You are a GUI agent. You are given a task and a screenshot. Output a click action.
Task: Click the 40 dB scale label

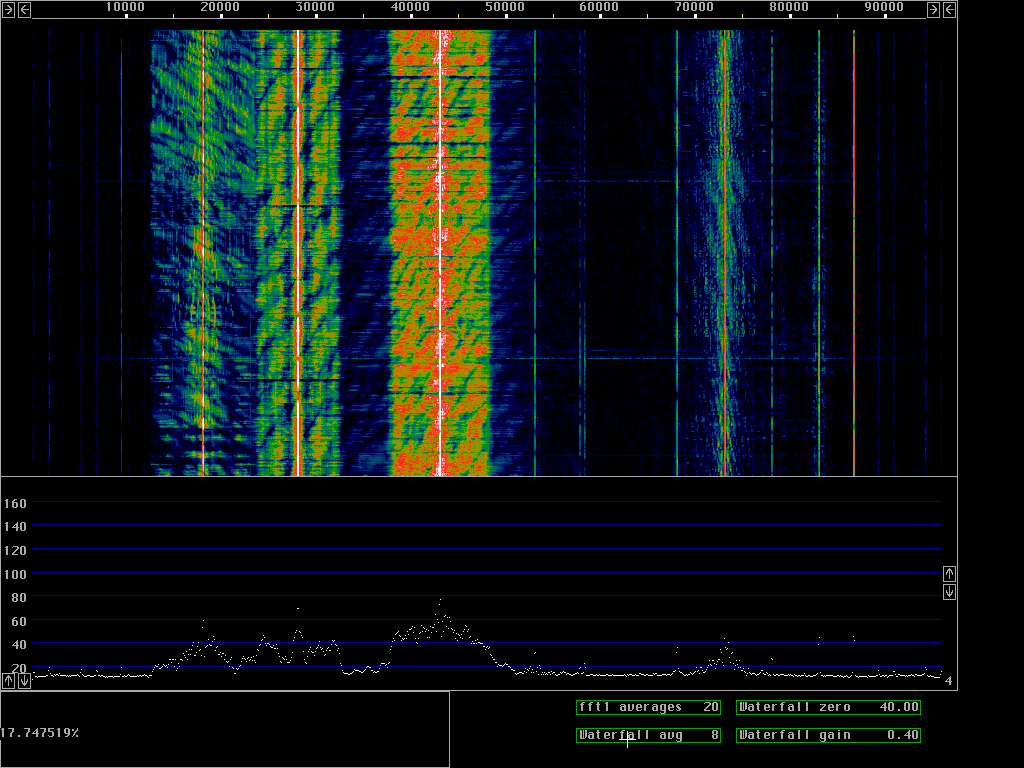(19, 645)
